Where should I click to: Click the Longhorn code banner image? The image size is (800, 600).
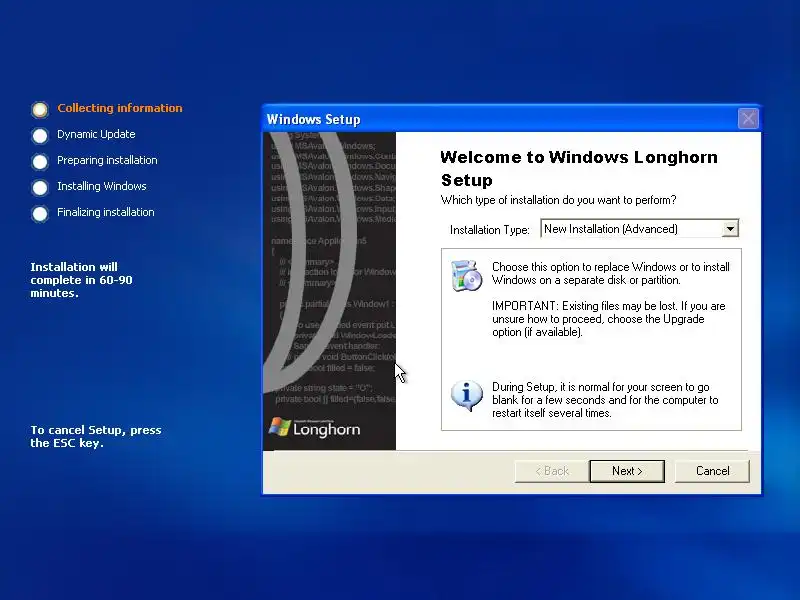point(329,291)
